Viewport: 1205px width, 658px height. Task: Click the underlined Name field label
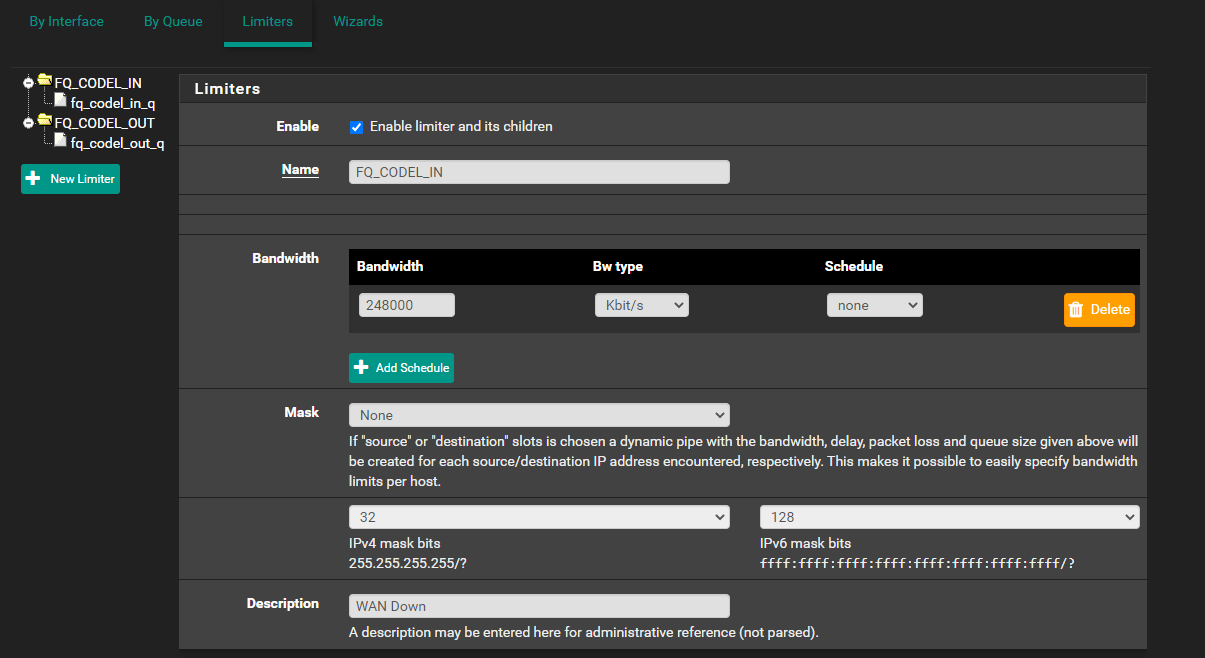click(x=300, y=170)
